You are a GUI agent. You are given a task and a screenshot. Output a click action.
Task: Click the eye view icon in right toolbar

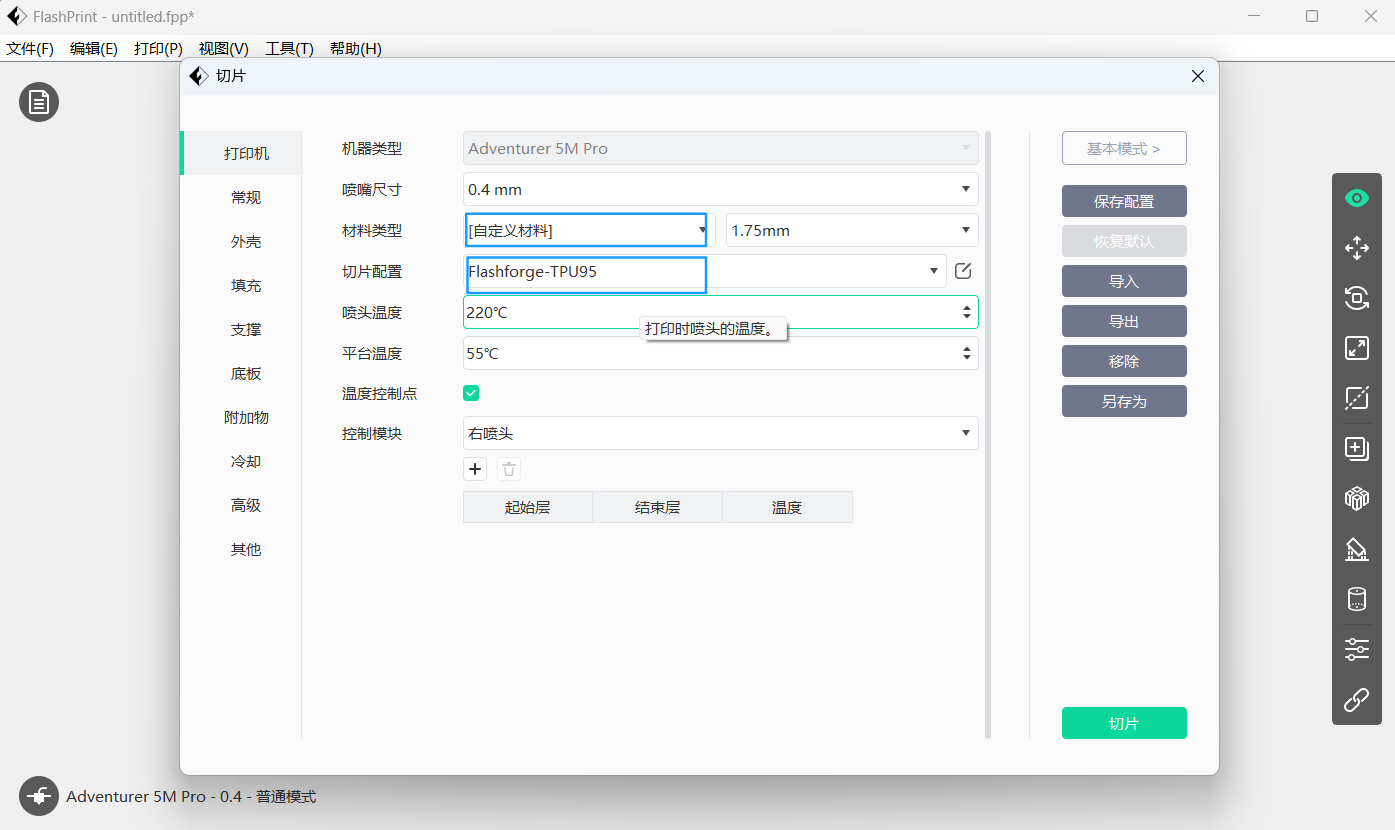tap(1356, 198)
